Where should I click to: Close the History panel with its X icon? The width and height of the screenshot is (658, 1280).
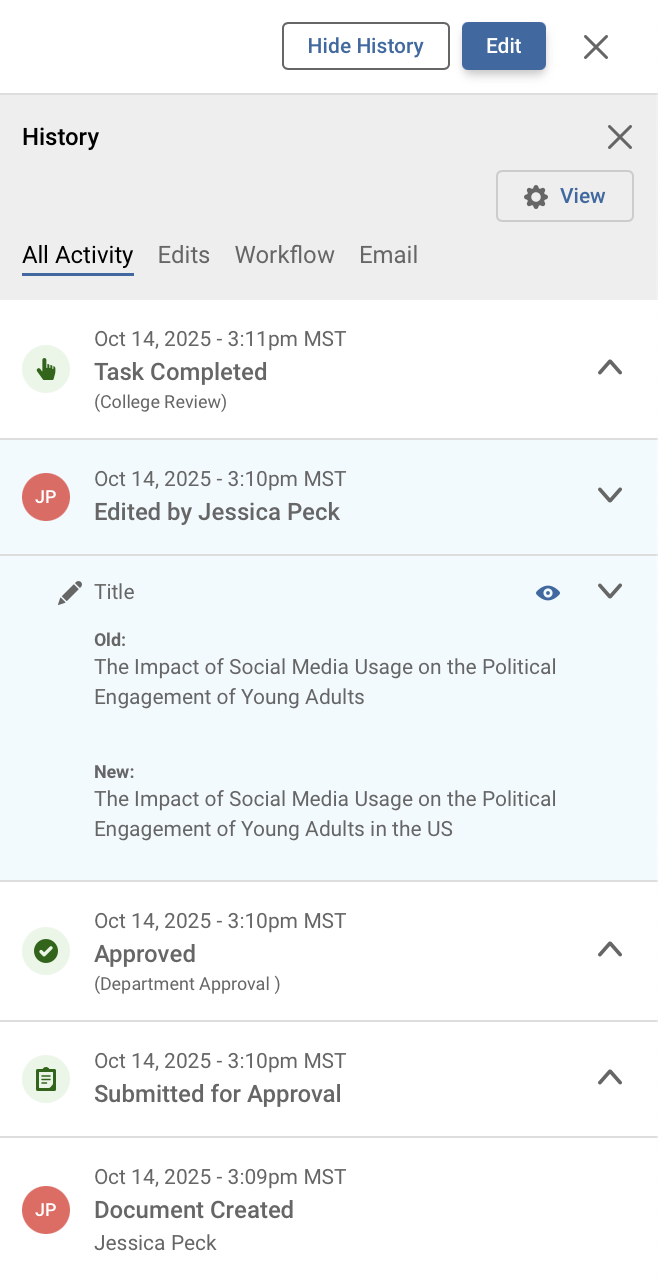click(x=619, y=137)
